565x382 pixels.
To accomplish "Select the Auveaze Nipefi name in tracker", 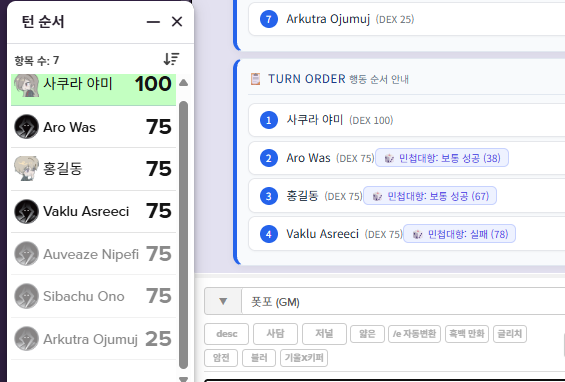I will point(91,254).
